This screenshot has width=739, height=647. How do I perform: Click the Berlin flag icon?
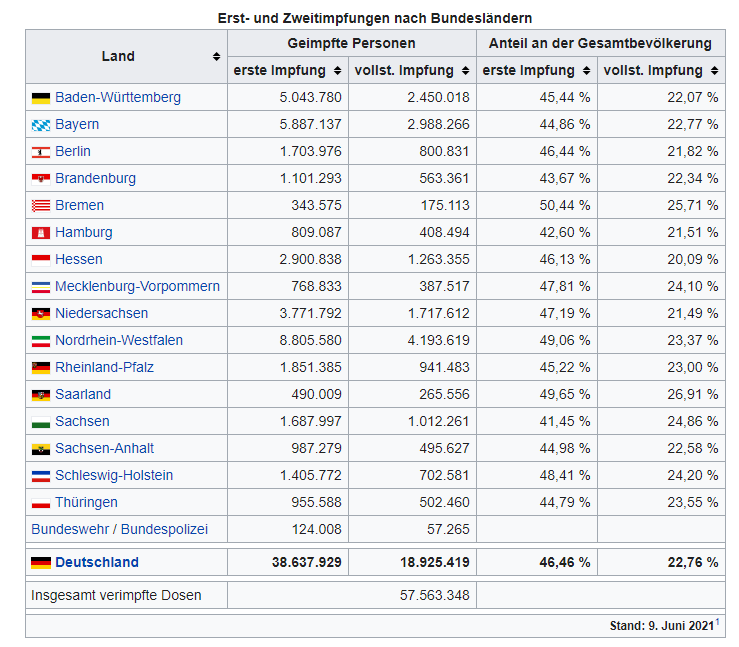[41, 152]
